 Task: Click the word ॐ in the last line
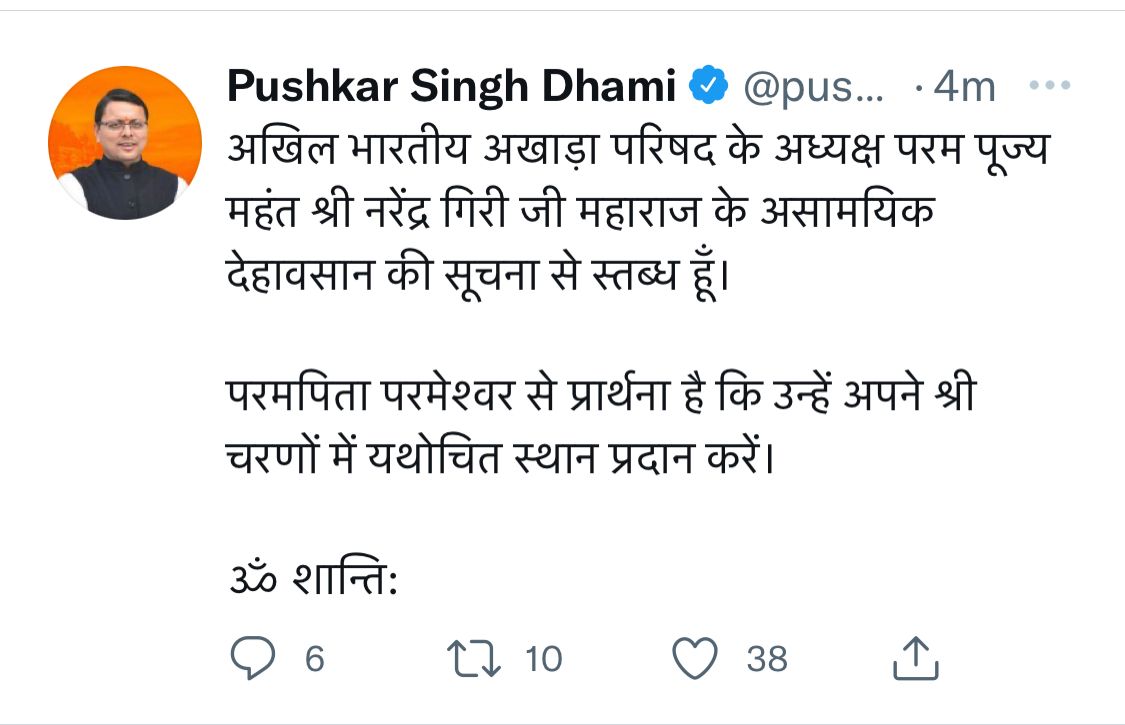click(253, 578)
